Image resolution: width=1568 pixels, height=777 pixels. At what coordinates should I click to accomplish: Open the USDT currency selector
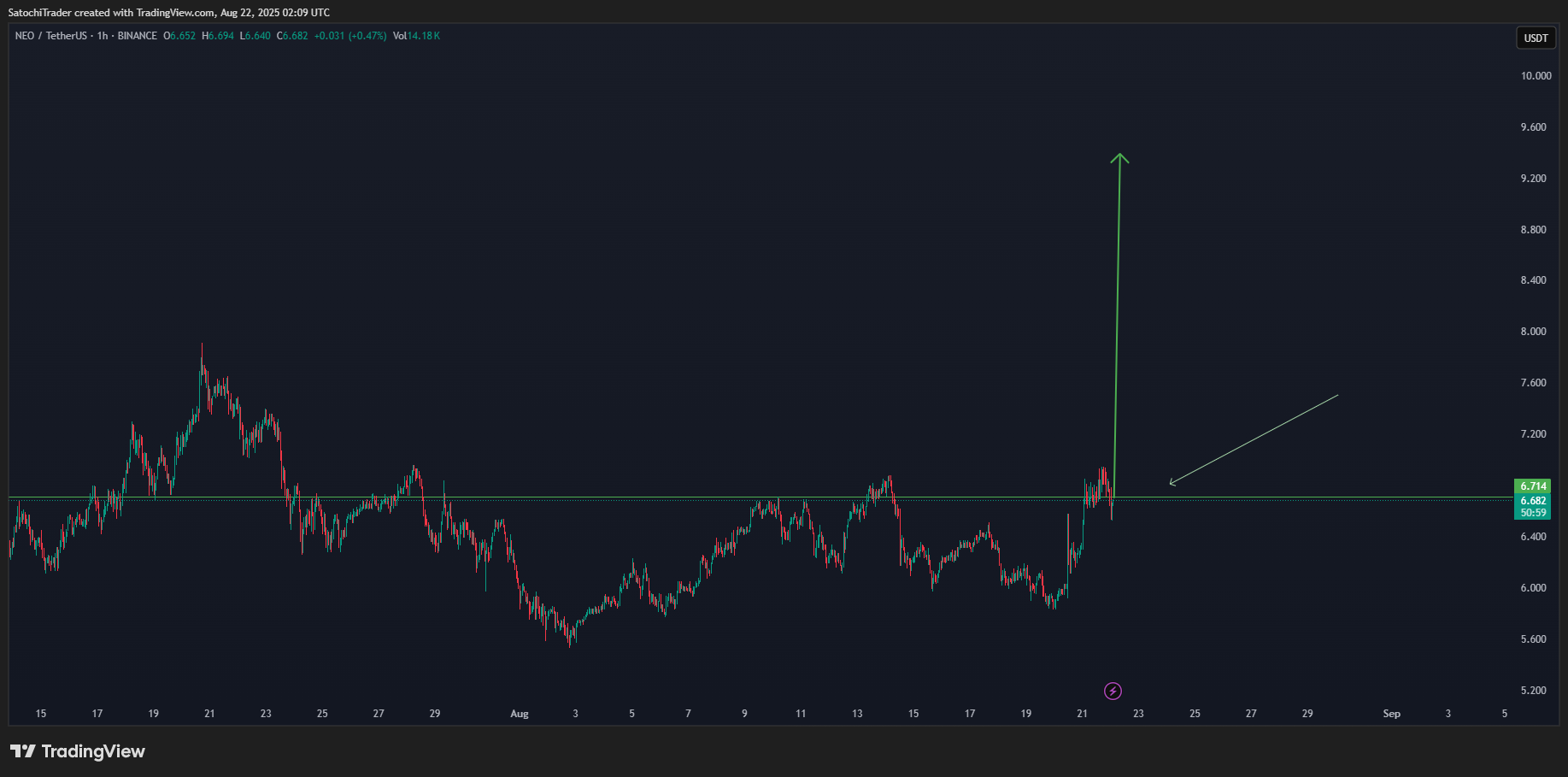point(1536,38)
